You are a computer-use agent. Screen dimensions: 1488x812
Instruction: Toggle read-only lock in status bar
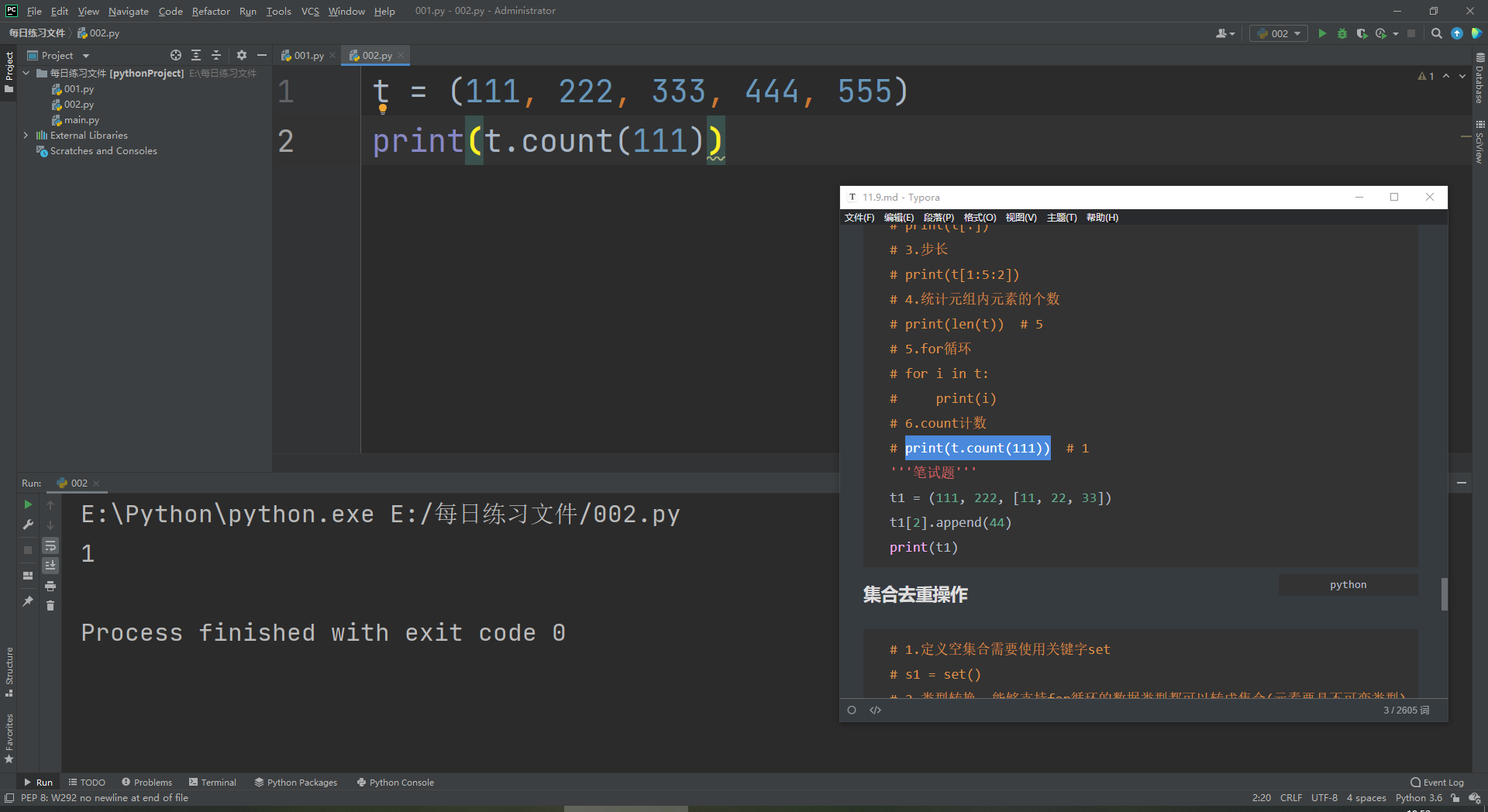point(1455,798)
